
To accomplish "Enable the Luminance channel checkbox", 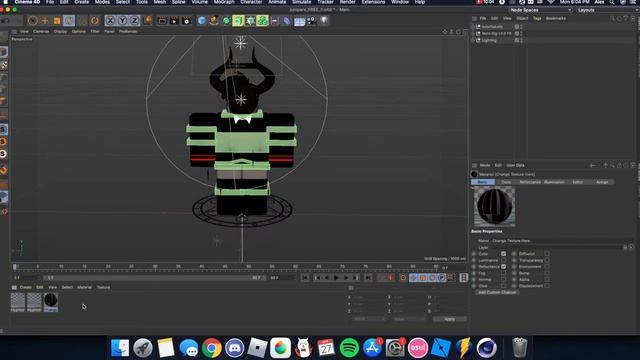I will [x=503, y=260].
